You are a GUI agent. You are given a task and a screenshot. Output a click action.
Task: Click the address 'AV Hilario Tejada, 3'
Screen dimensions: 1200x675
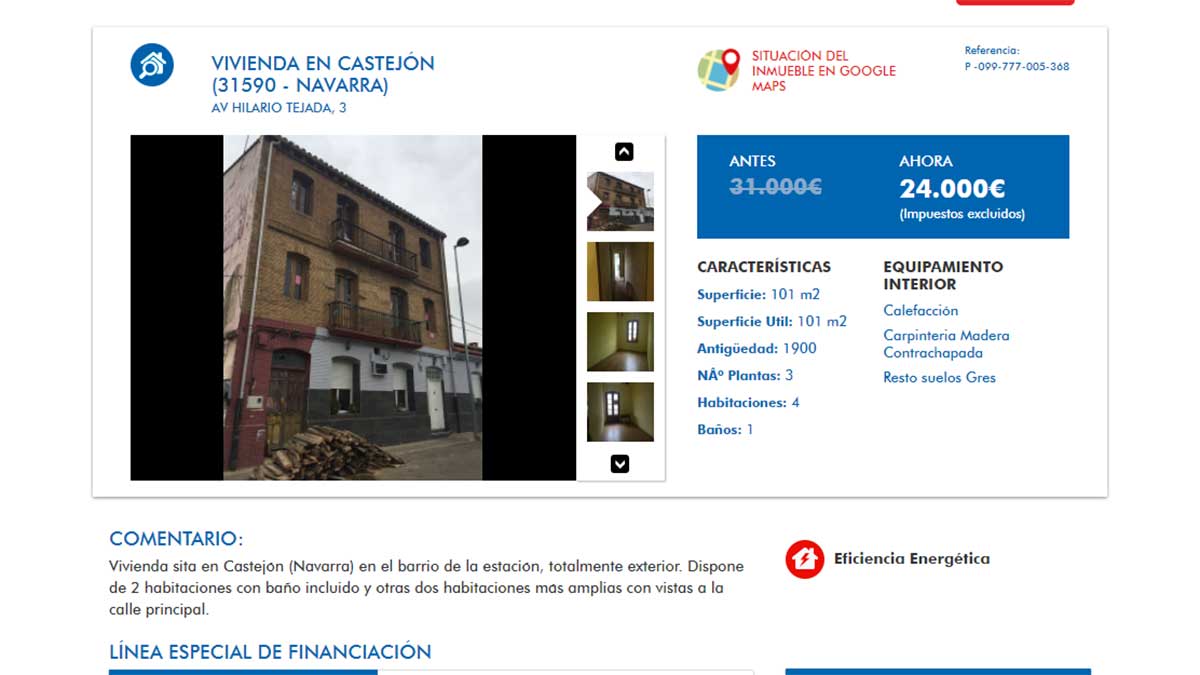pyautogui.click(x=279, y=108)
